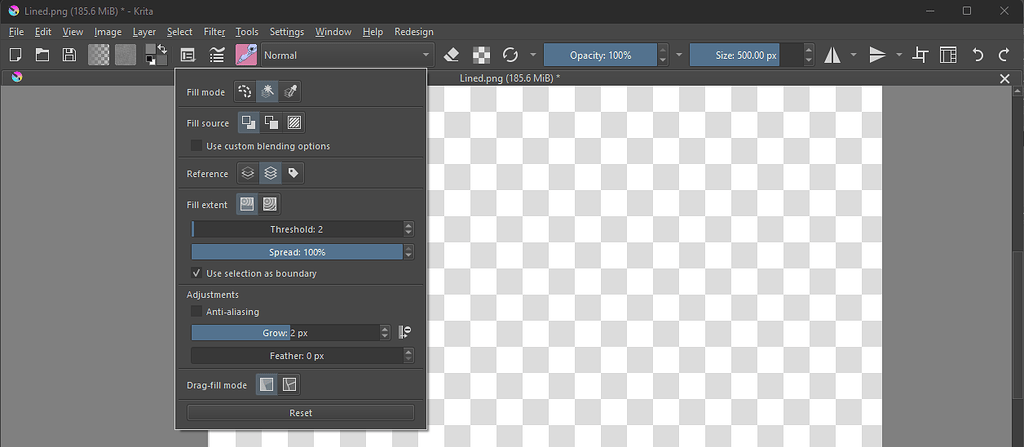The width and height of the screenshot is (1024, 447).
Task: Toggle preserve alpha checkerboard icon
Action: 481,55
